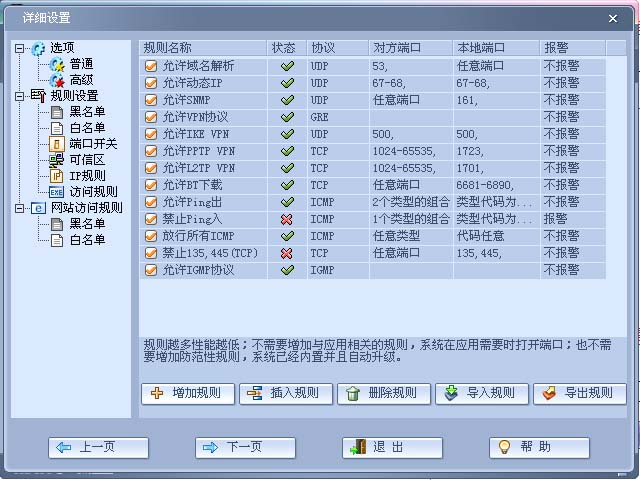Image resolution: width=640 pixels, height=480 pixels.
Task: Click 白名单 document icon under 网站访问规则
Action: tap(57, 240)
